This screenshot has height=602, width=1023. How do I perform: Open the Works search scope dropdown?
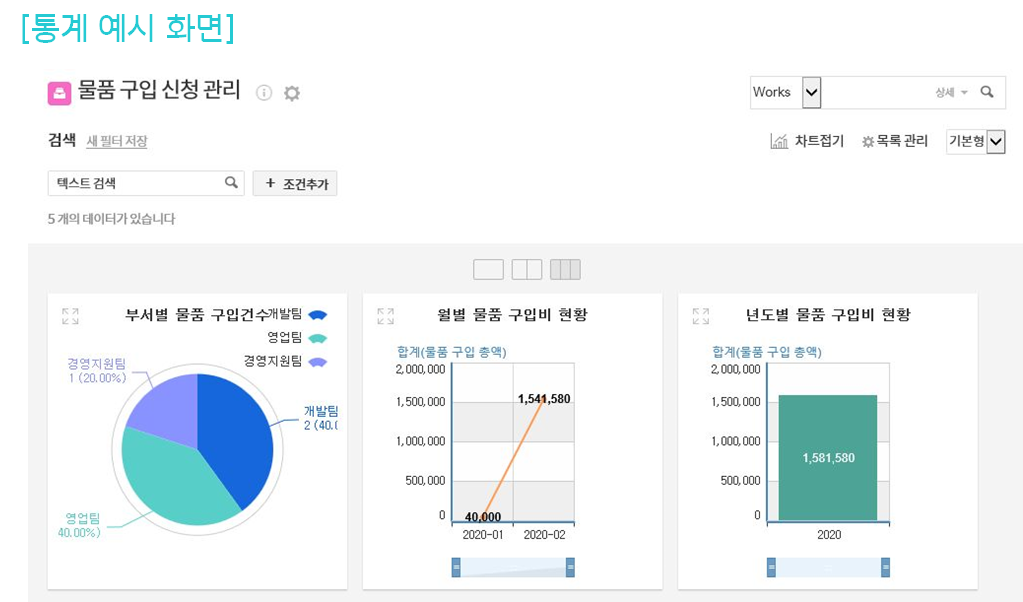[x=812, y=92]
